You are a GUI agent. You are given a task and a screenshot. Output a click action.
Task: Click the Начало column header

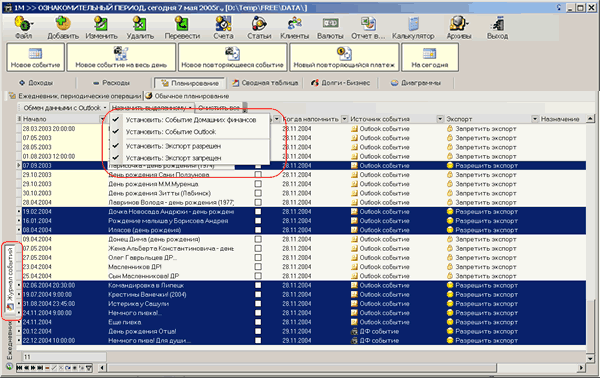[x=61, y=119]
